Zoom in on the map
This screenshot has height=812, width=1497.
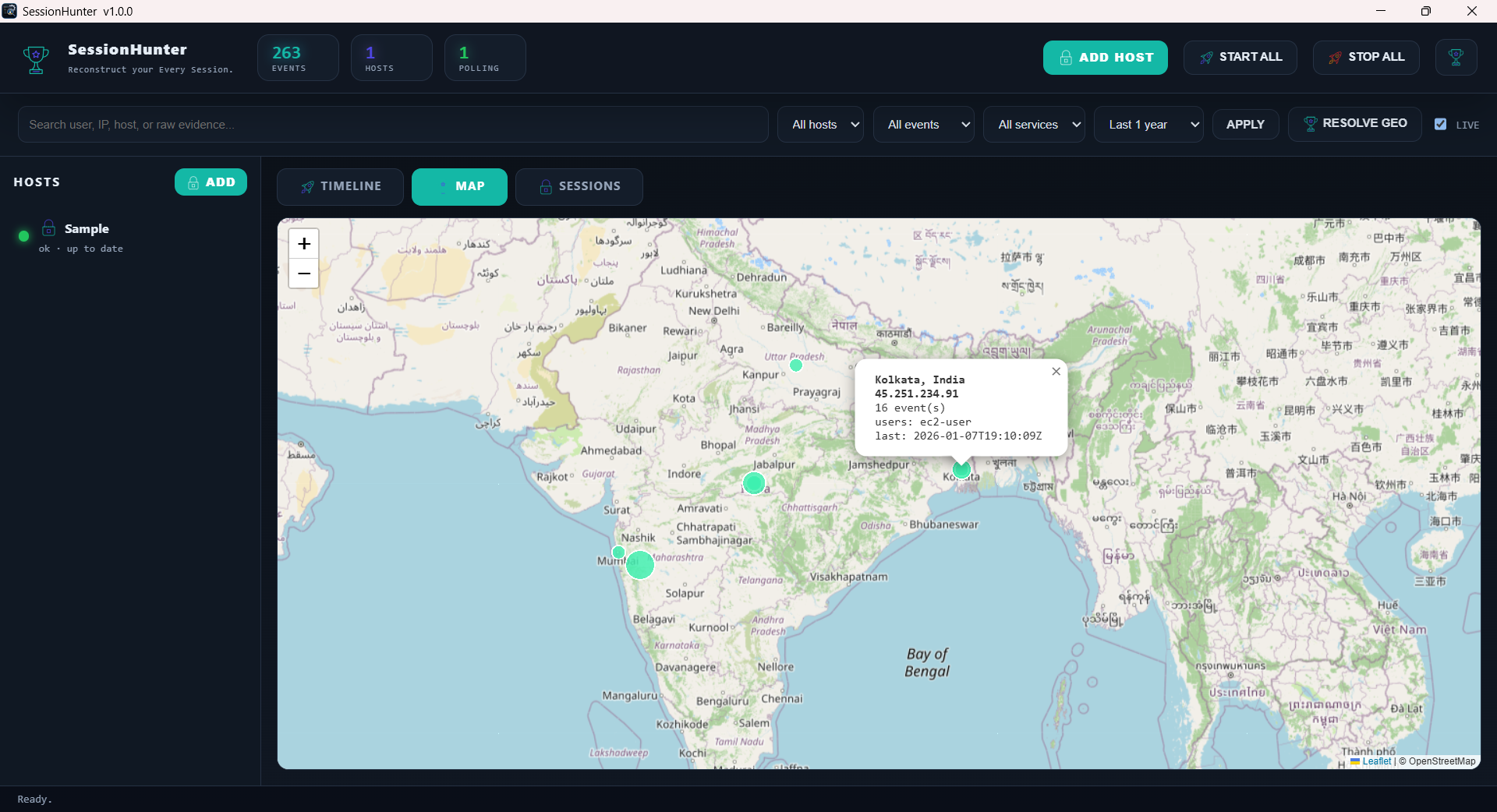(x=304, y=244)
